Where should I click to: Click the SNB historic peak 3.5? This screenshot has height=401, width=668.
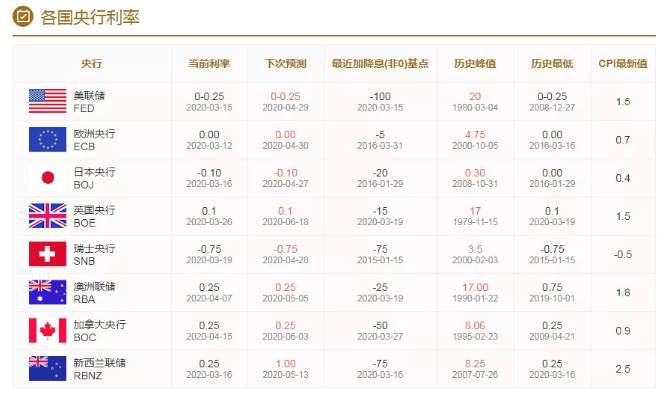coord(475,249)
